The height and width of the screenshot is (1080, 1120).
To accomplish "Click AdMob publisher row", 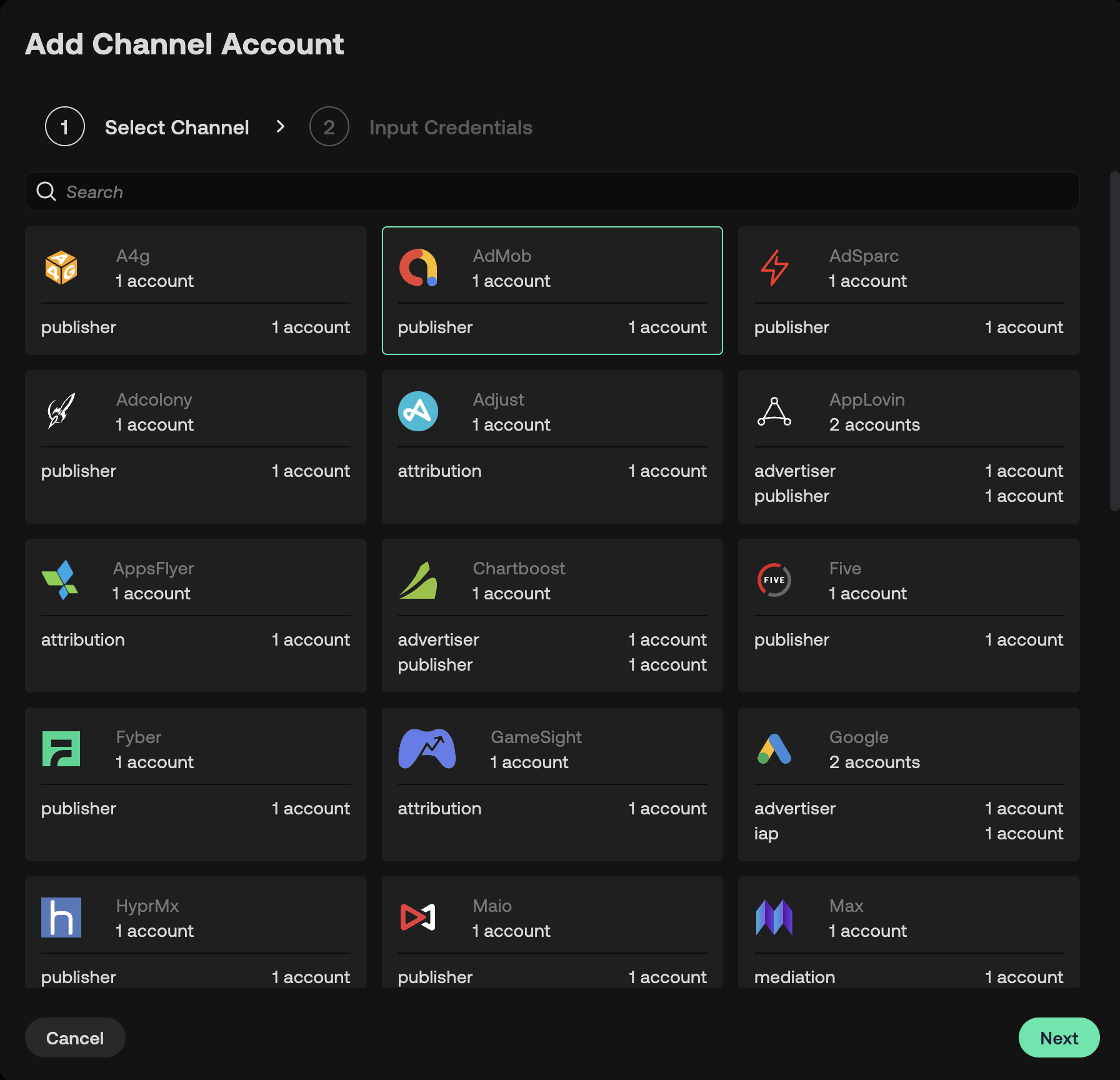I will (x=552, y=327).
